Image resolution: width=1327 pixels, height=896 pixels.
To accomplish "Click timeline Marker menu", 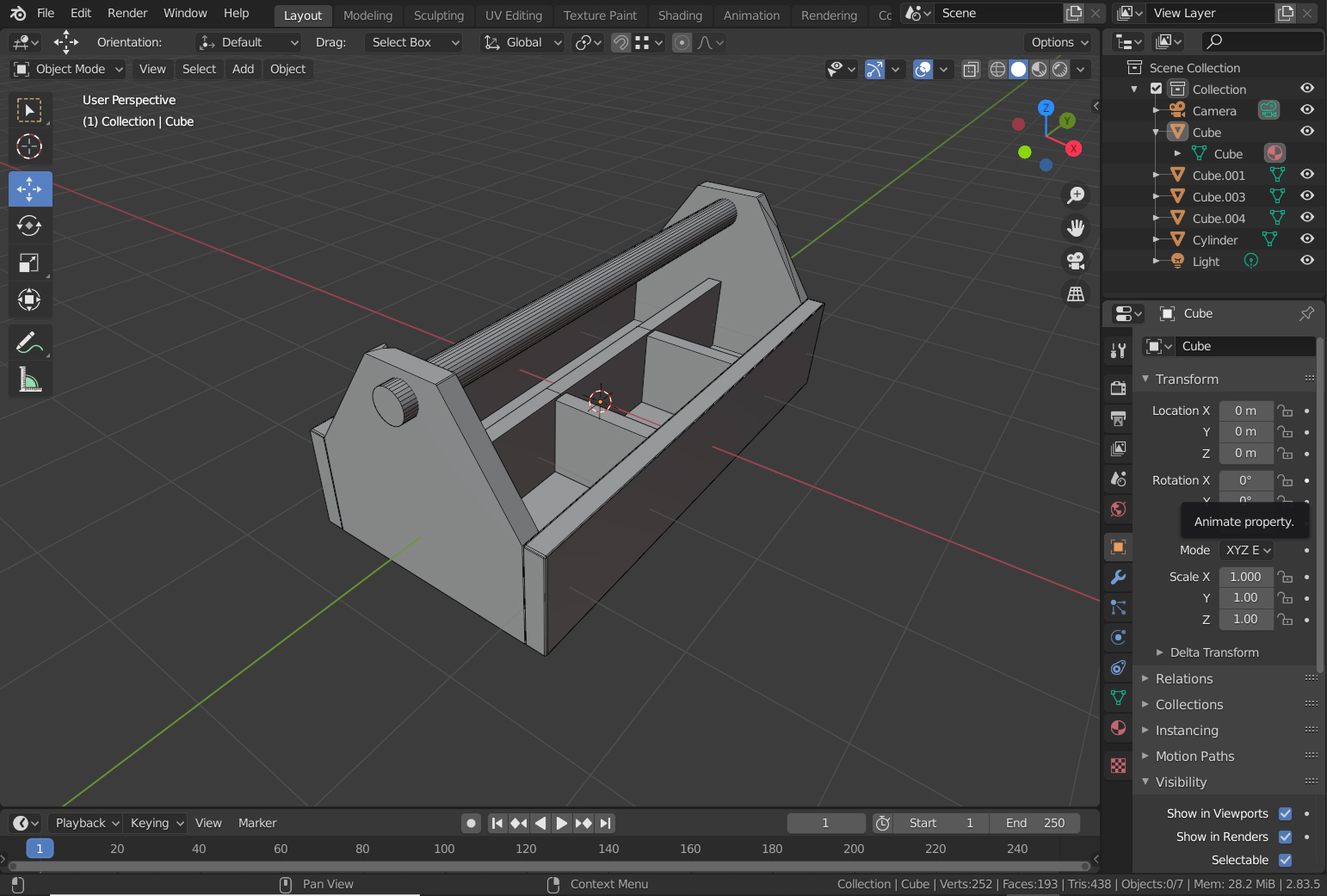I will 257,823.
